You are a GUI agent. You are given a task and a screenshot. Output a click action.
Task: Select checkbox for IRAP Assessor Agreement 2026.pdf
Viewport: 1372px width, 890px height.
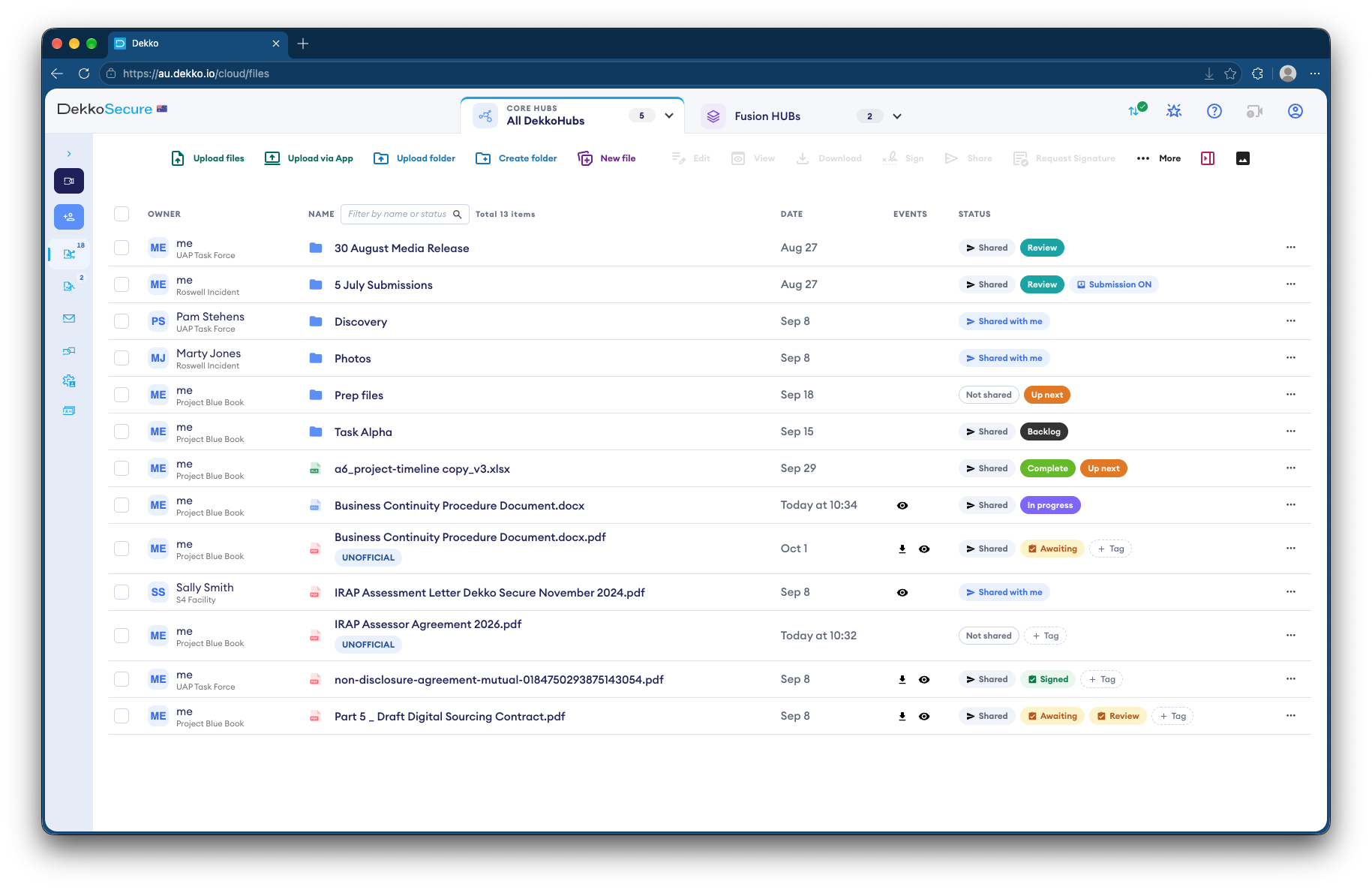point(122,636)
